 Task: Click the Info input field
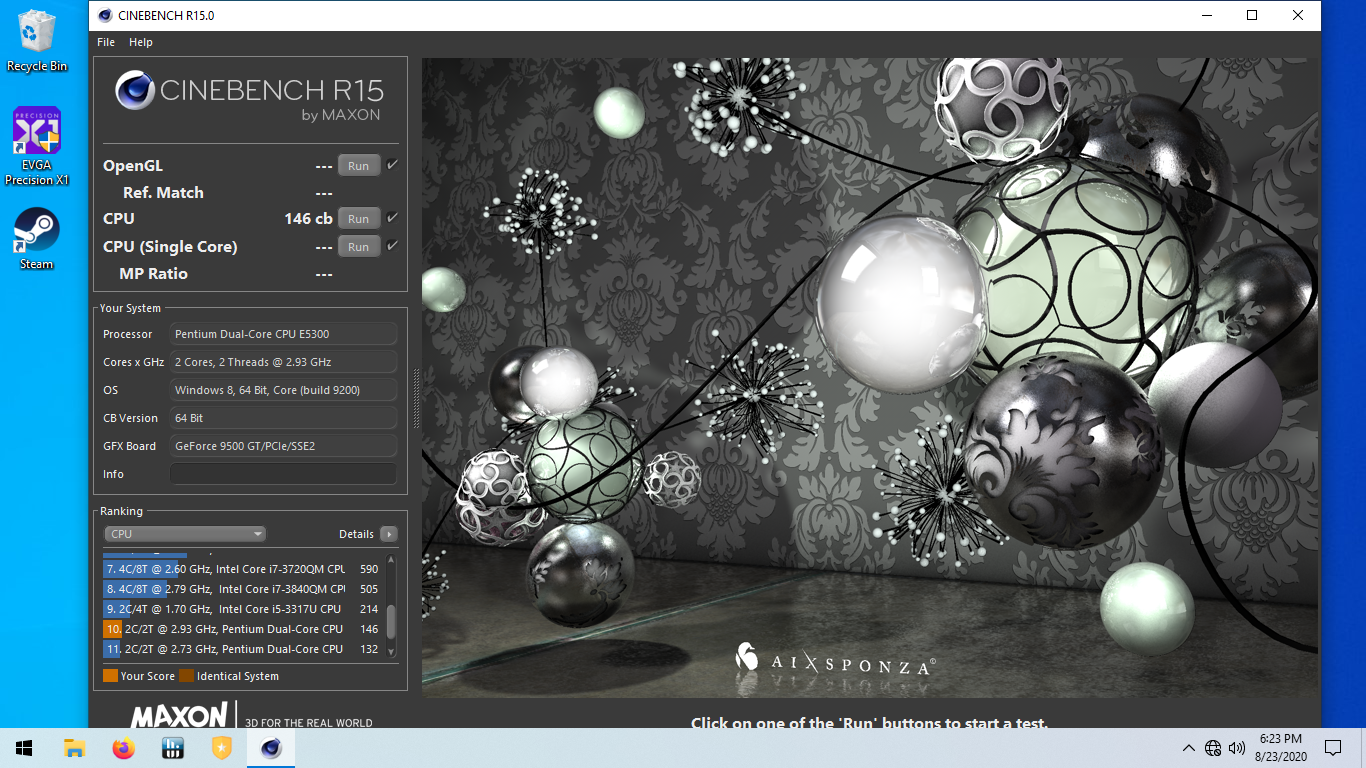click(283, 474)
